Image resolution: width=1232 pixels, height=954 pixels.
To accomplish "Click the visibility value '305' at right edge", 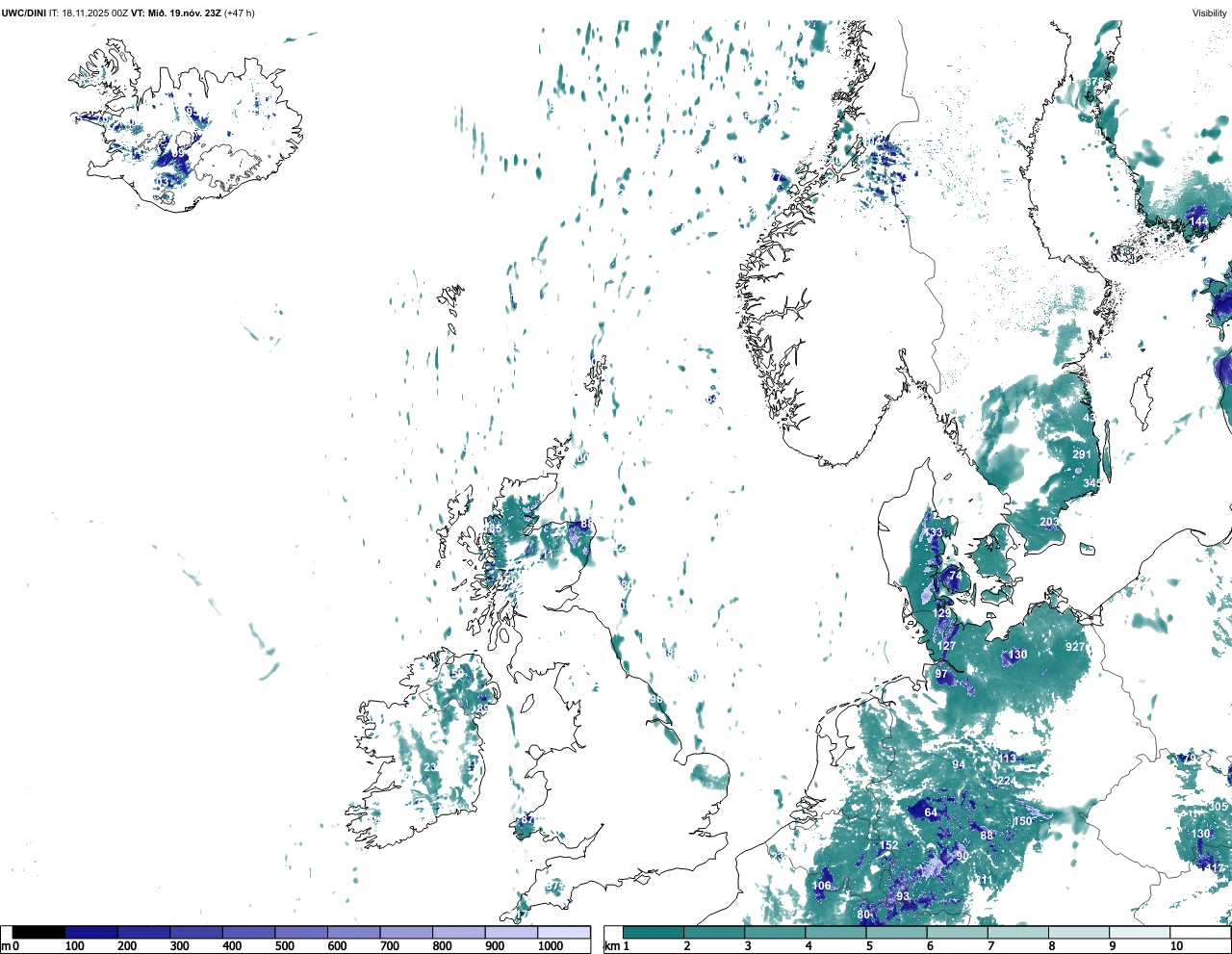I will [1219, 807].
